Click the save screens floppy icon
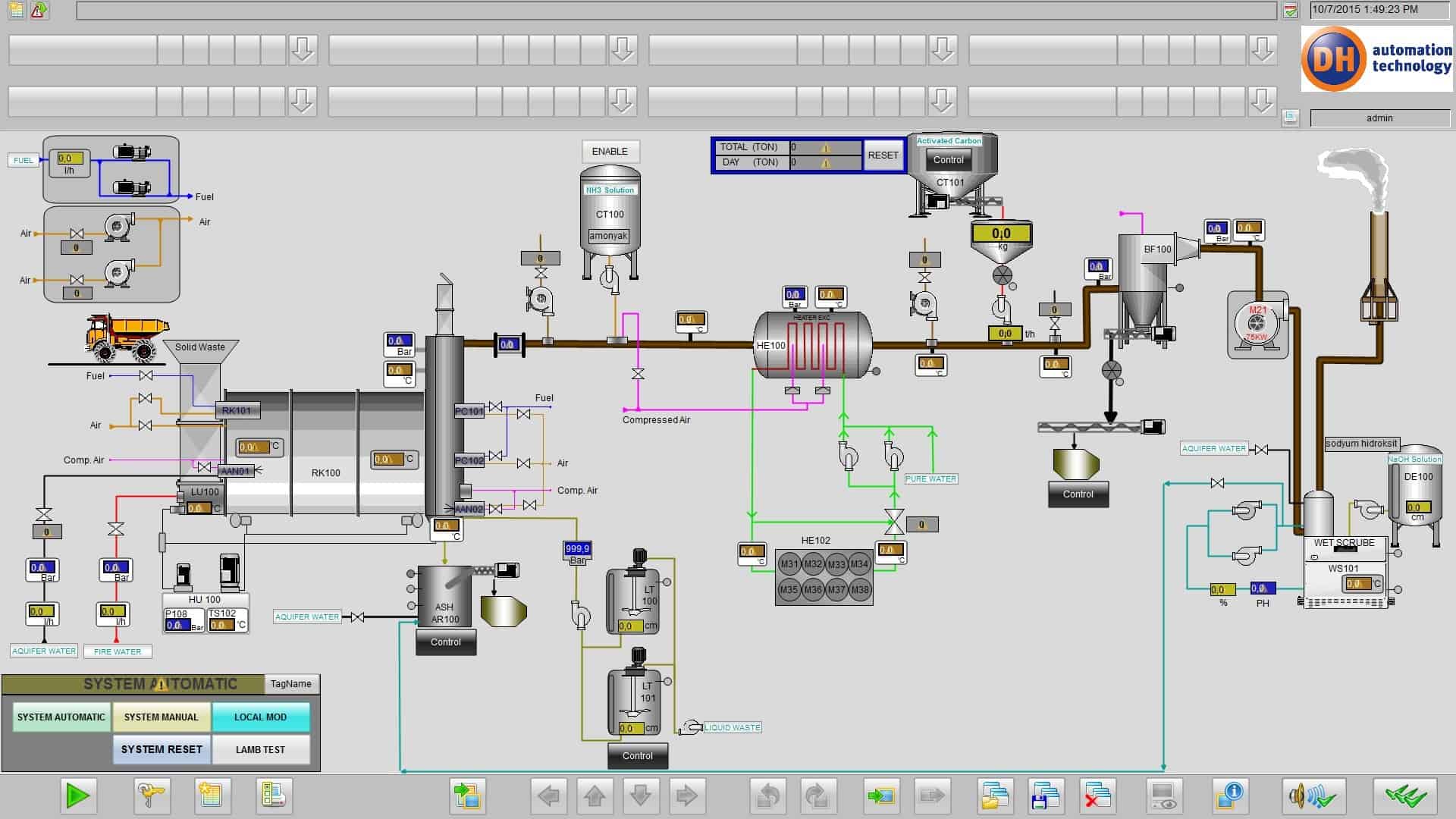1456x819 pixels. point(1046,795)
